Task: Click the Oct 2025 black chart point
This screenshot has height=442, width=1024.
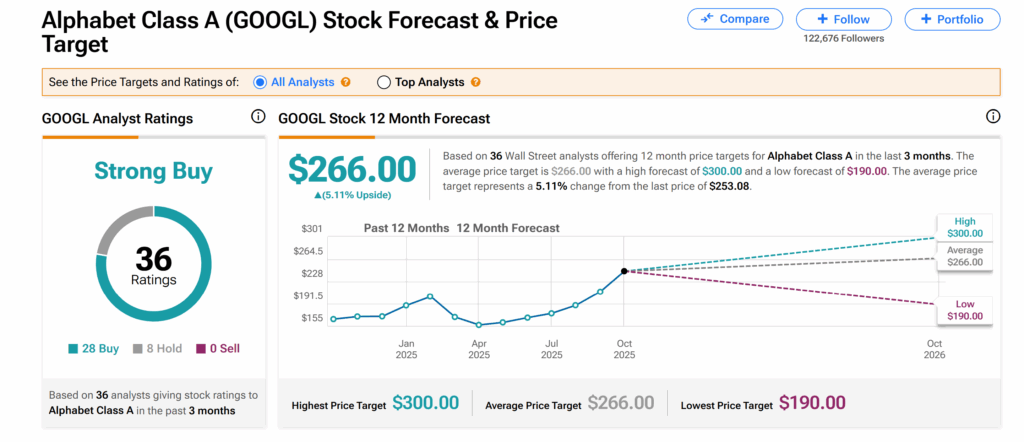Action: [x=624, y=271]
